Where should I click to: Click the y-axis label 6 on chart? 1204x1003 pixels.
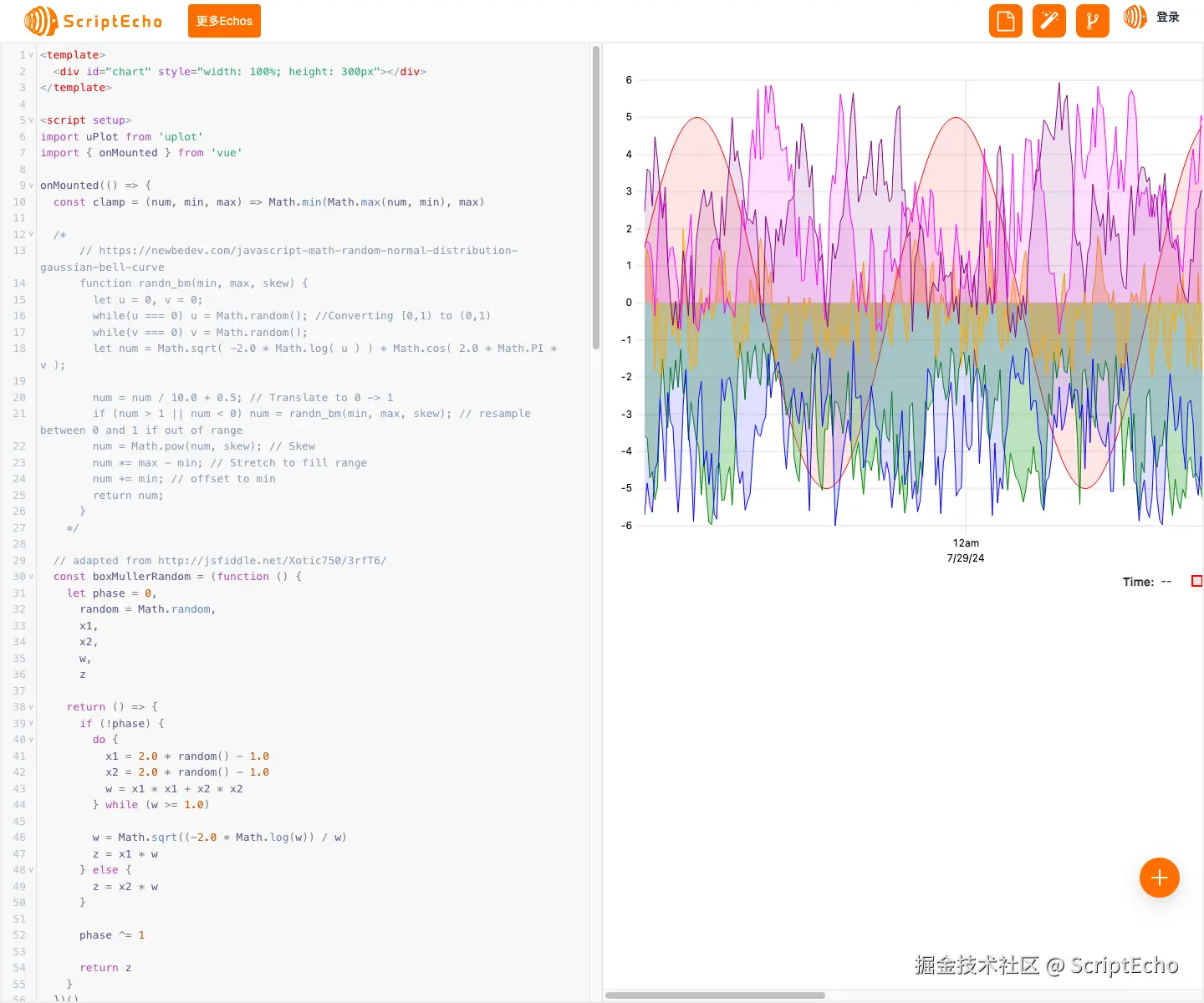[629, 80]
